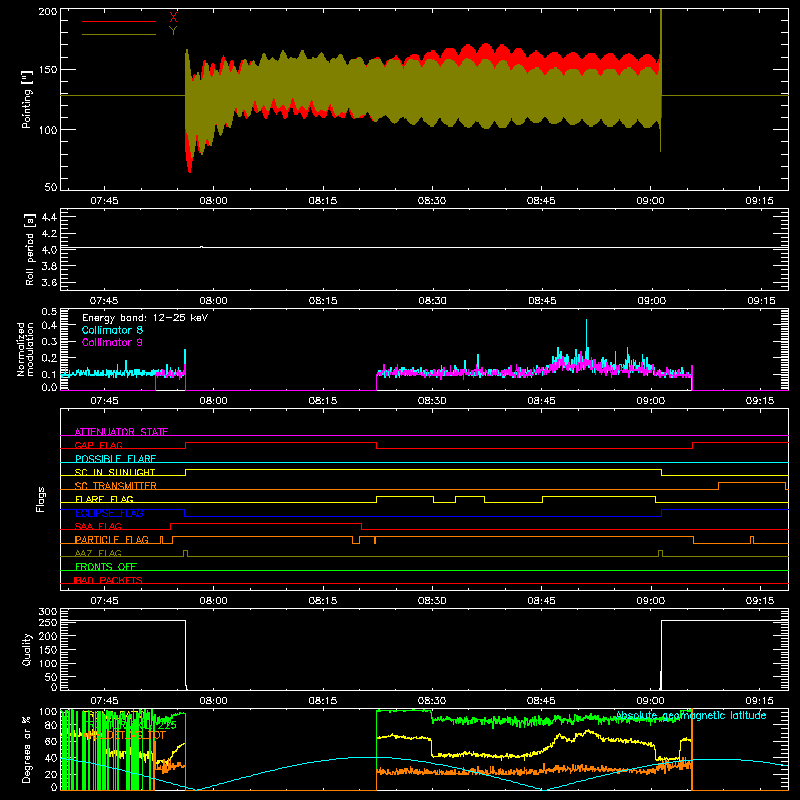Click the olive Y legend line
This screenshot has height=800, width=800.
[x=118, y=35]
